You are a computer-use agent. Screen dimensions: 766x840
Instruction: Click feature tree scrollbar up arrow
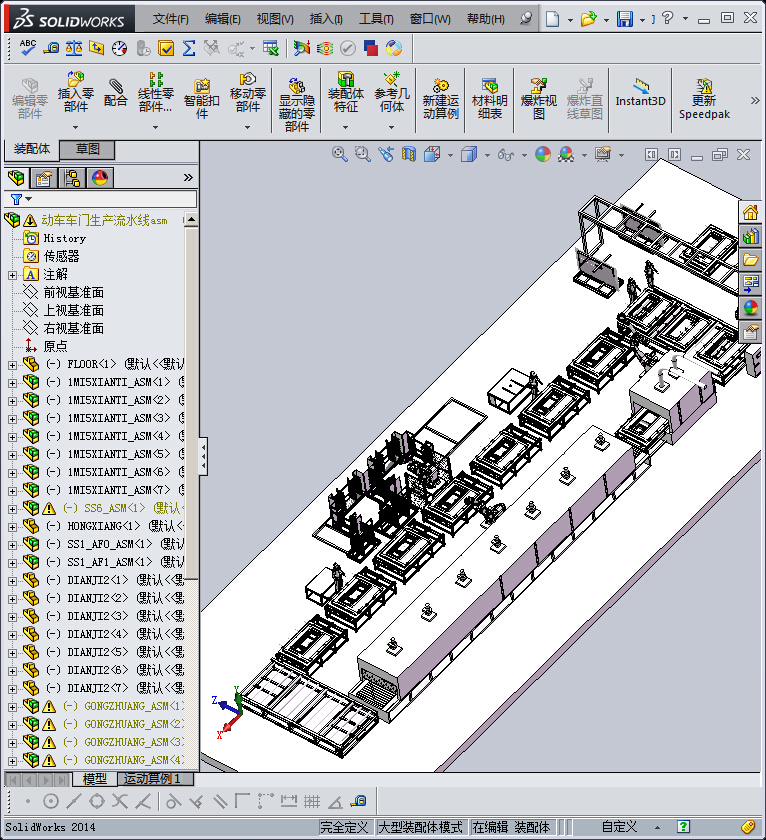point(191,219)
